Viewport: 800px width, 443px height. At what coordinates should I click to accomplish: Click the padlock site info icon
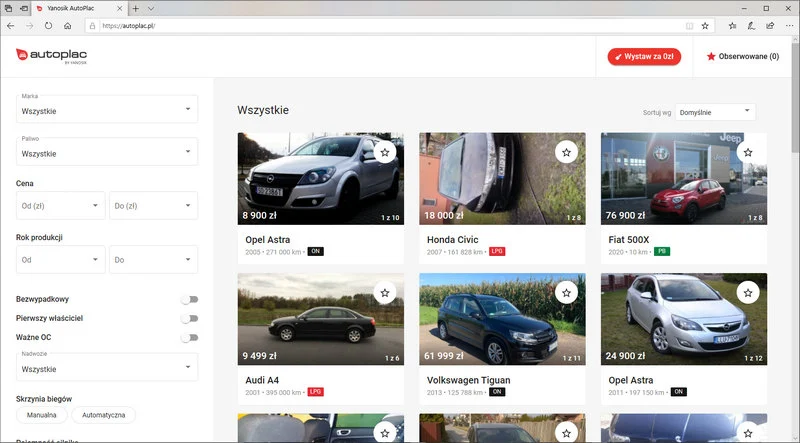[x=92, y=26]
